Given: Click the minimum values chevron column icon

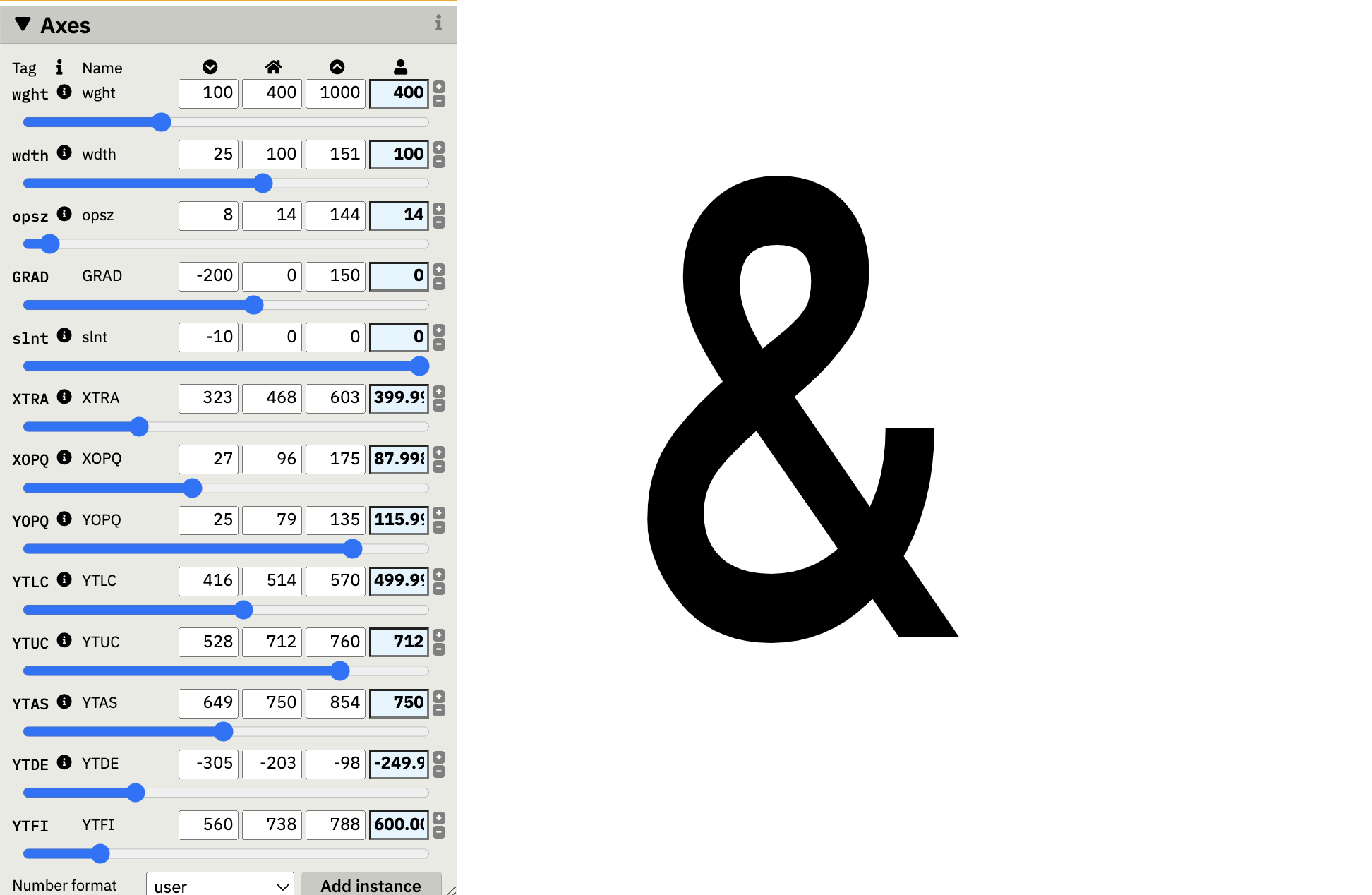Looking at the screenshot, I should point(210,66).
